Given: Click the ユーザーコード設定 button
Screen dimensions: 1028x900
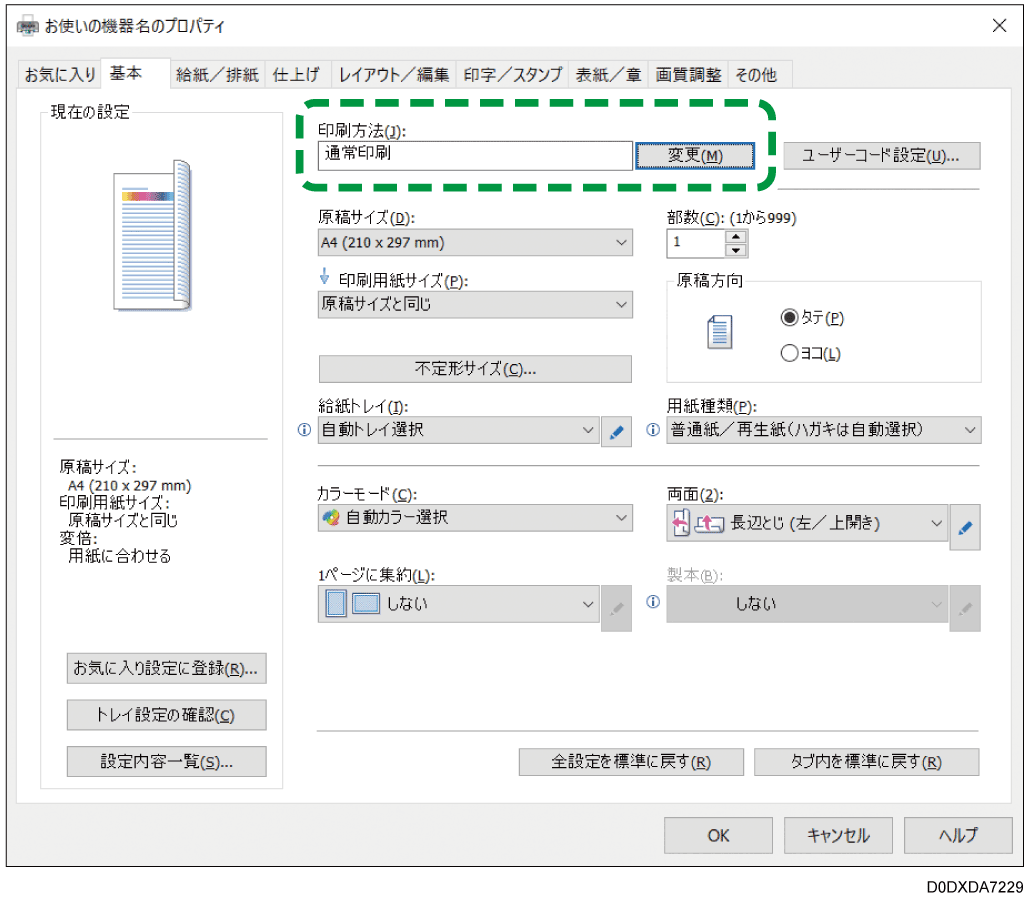Looking at the screenshot, I should (x=880, y=156).
